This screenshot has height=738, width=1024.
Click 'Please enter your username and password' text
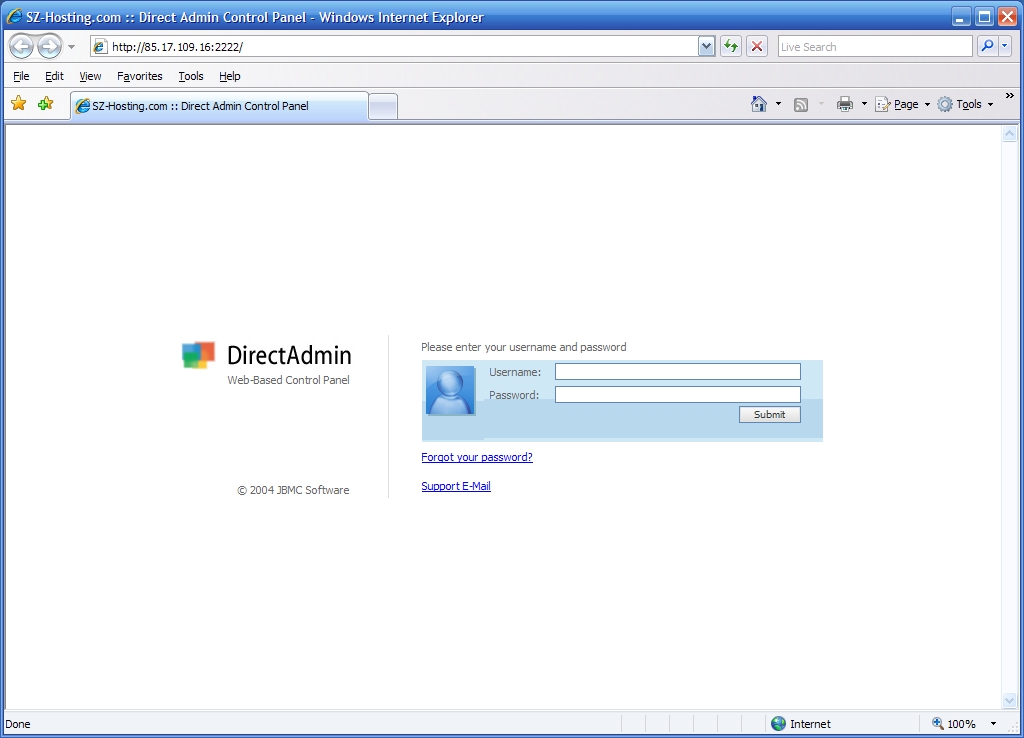[x=524, y=347]
